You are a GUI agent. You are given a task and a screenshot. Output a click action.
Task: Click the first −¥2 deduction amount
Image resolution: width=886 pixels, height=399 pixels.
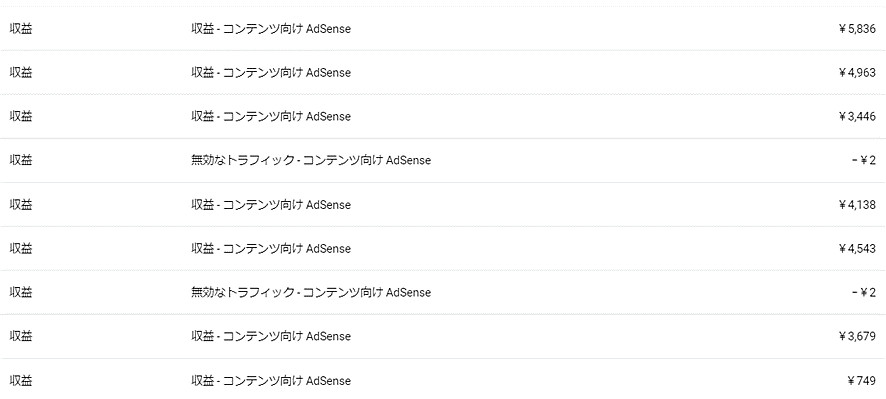(863, 161)
